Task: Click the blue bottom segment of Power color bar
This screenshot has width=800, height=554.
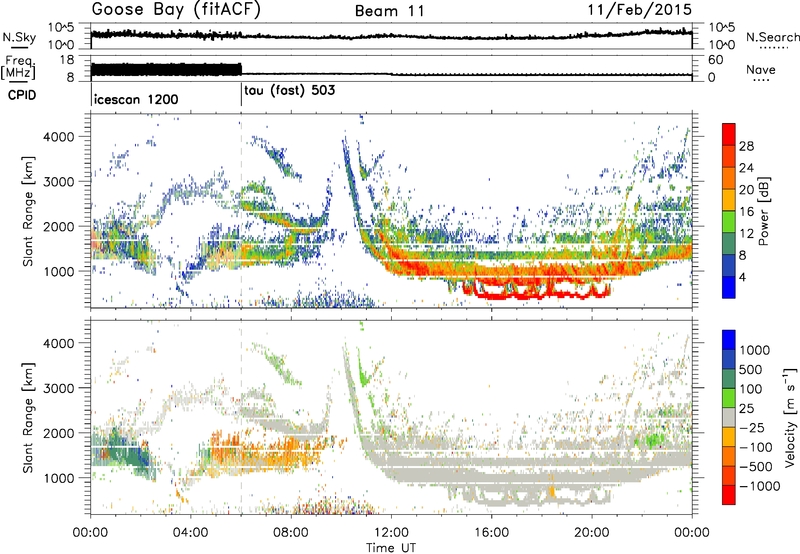Action: 729,287
